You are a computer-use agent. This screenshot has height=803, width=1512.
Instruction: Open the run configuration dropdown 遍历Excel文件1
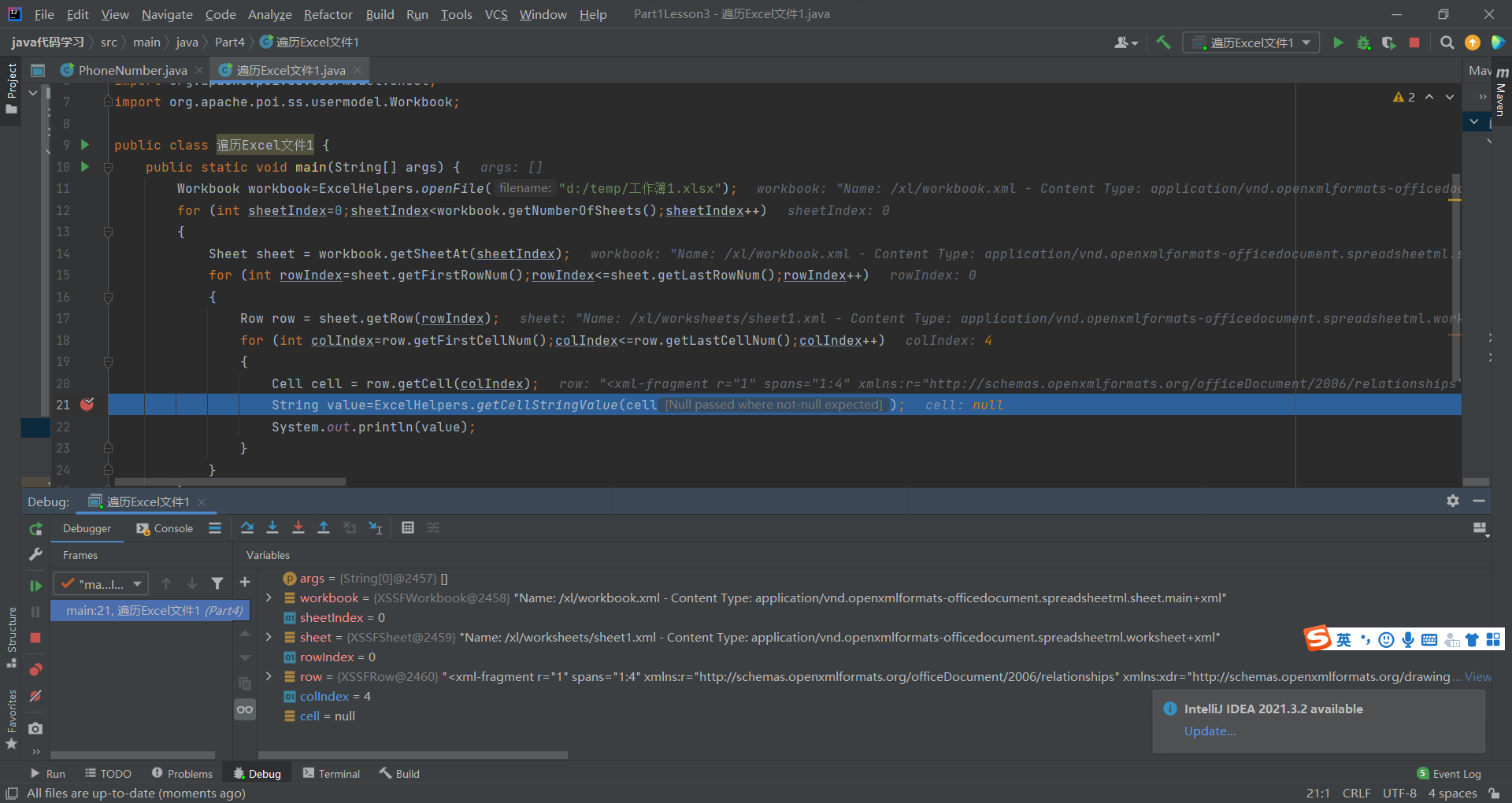tap(1251, 43)
